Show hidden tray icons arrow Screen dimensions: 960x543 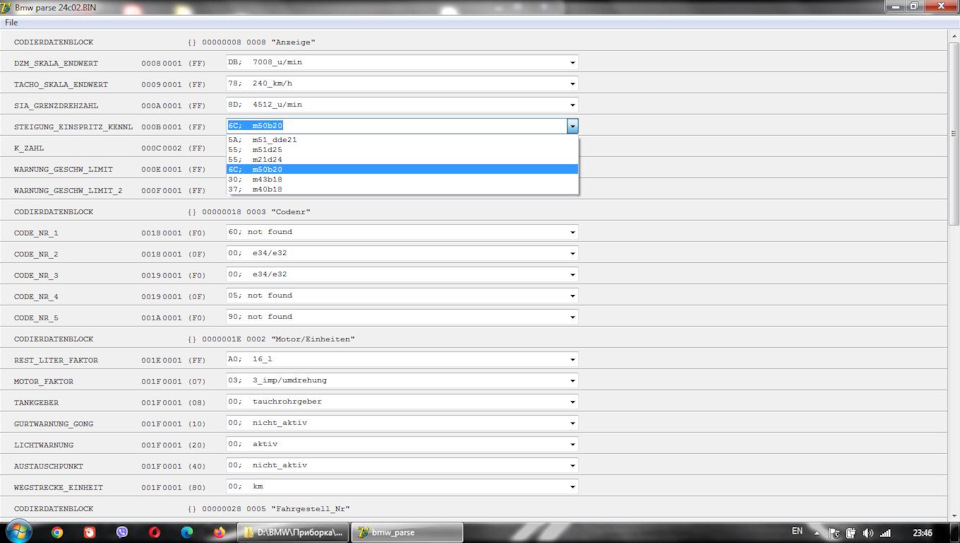(816, 533)
